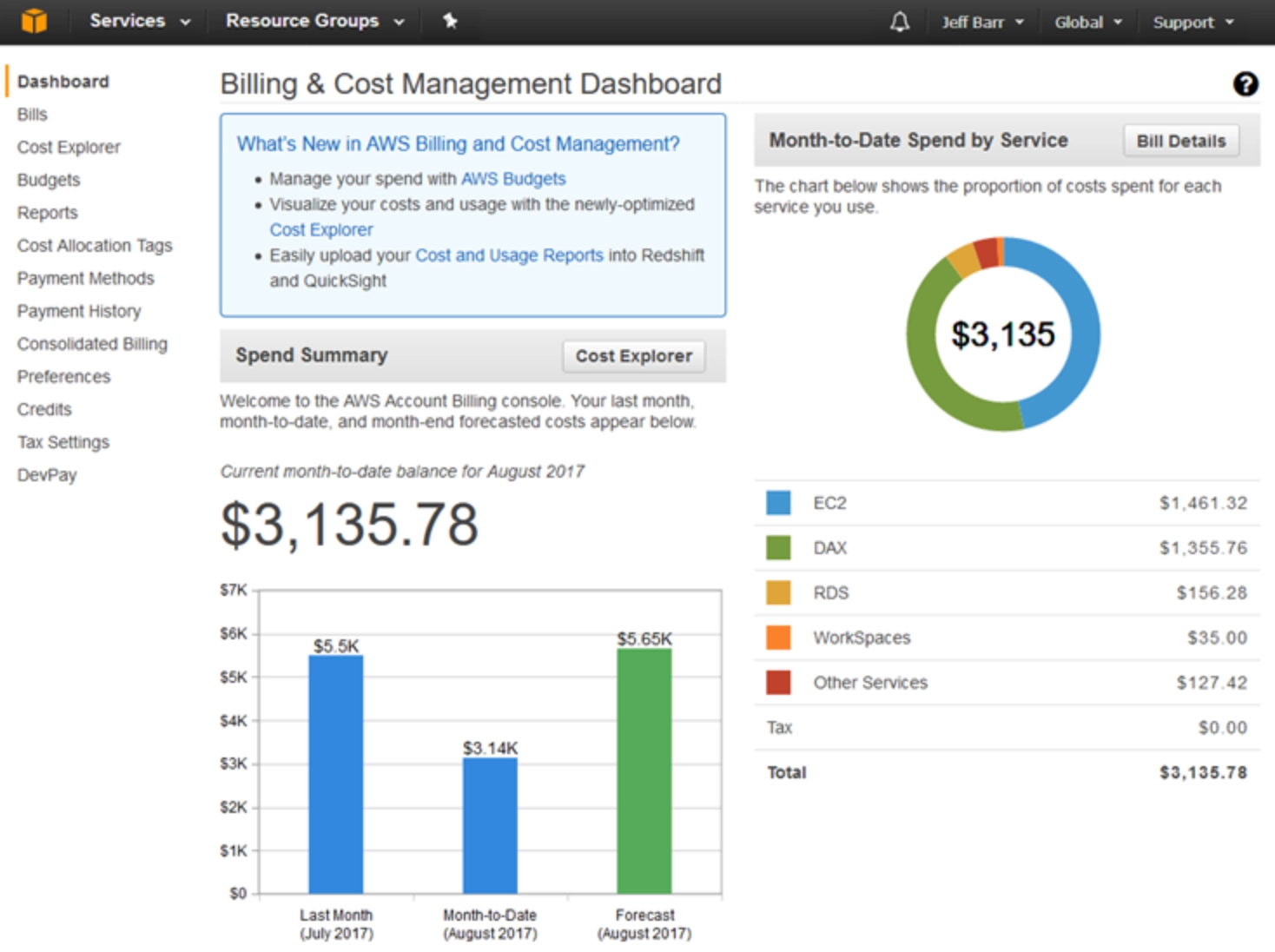This screenshot has height=952, width=1275.
Task: Open Payment Methods in sidebar
Action: [x=85, y=279]
